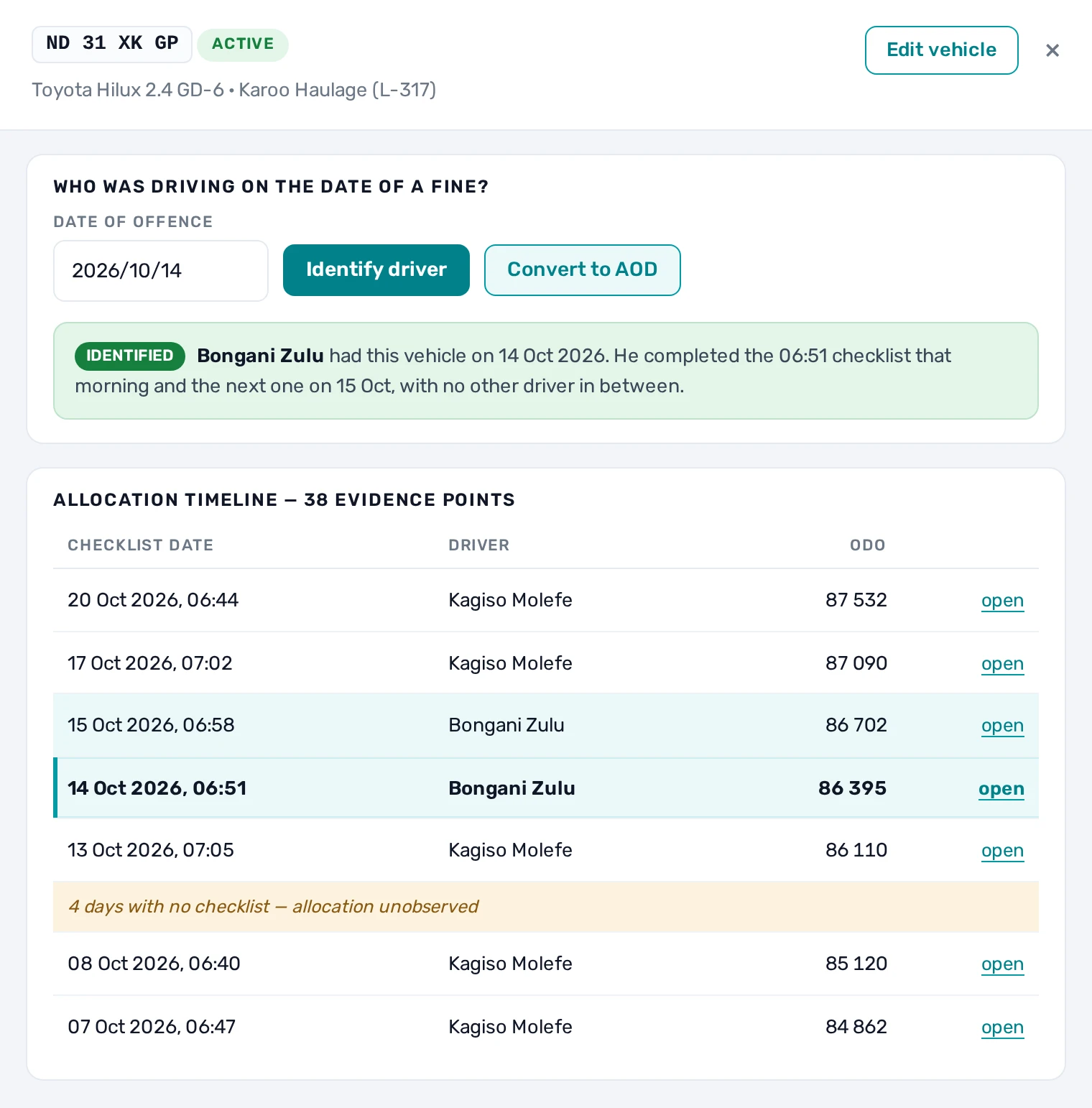Select the ODO column header
Image resolution: width=1092 pixels, height=1108 pixels.
pyautogui.click(x=868, y=545)
